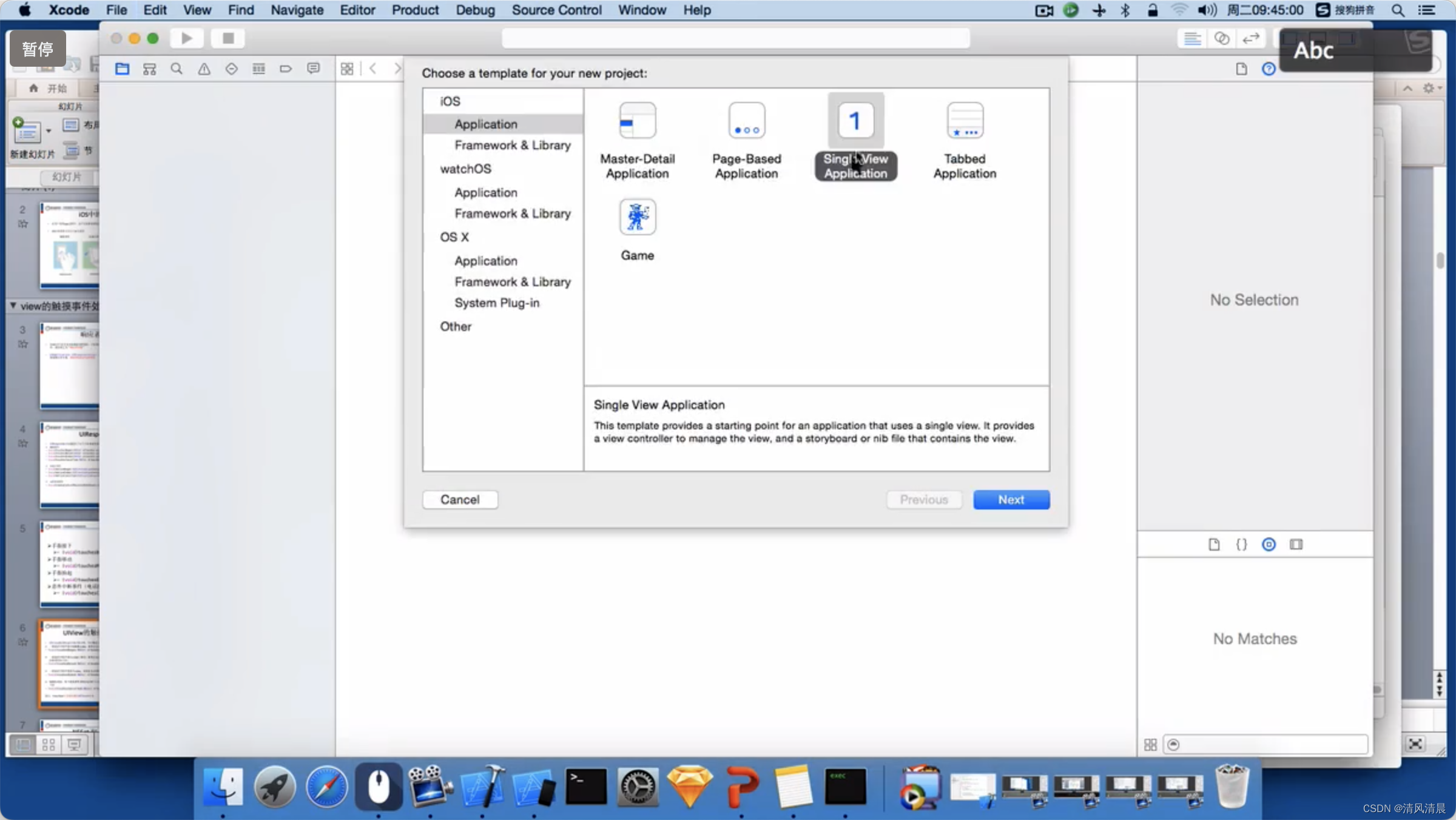Open slide 5 thumbnail in PowerPoint window
Screen dimensions: 1456x820
pyautogui.click(x=69, y=564)
